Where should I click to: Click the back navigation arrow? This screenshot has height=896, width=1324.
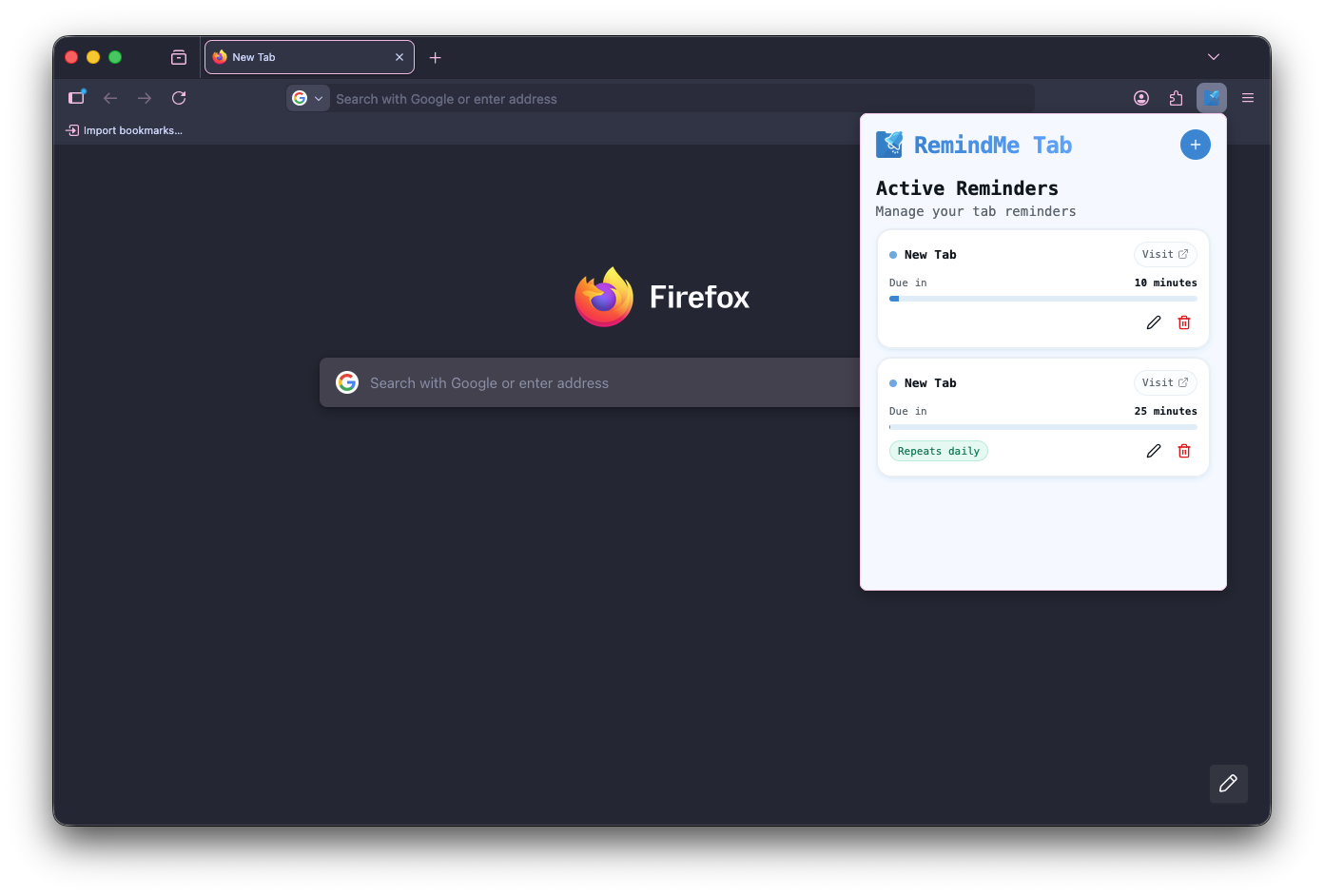click(x=110, y=97)
